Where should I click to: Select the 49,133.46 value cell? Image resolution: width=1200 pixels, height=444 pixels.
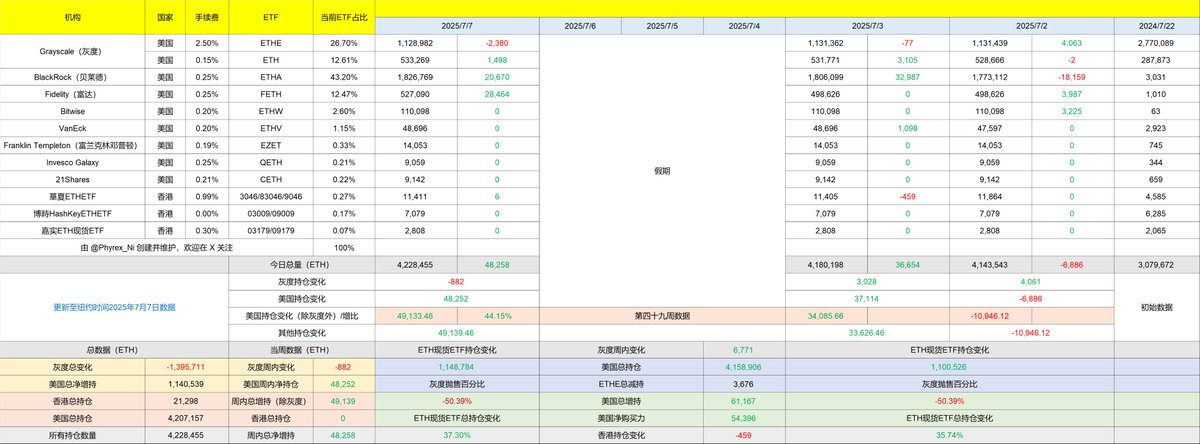click(x=416, y=315)
